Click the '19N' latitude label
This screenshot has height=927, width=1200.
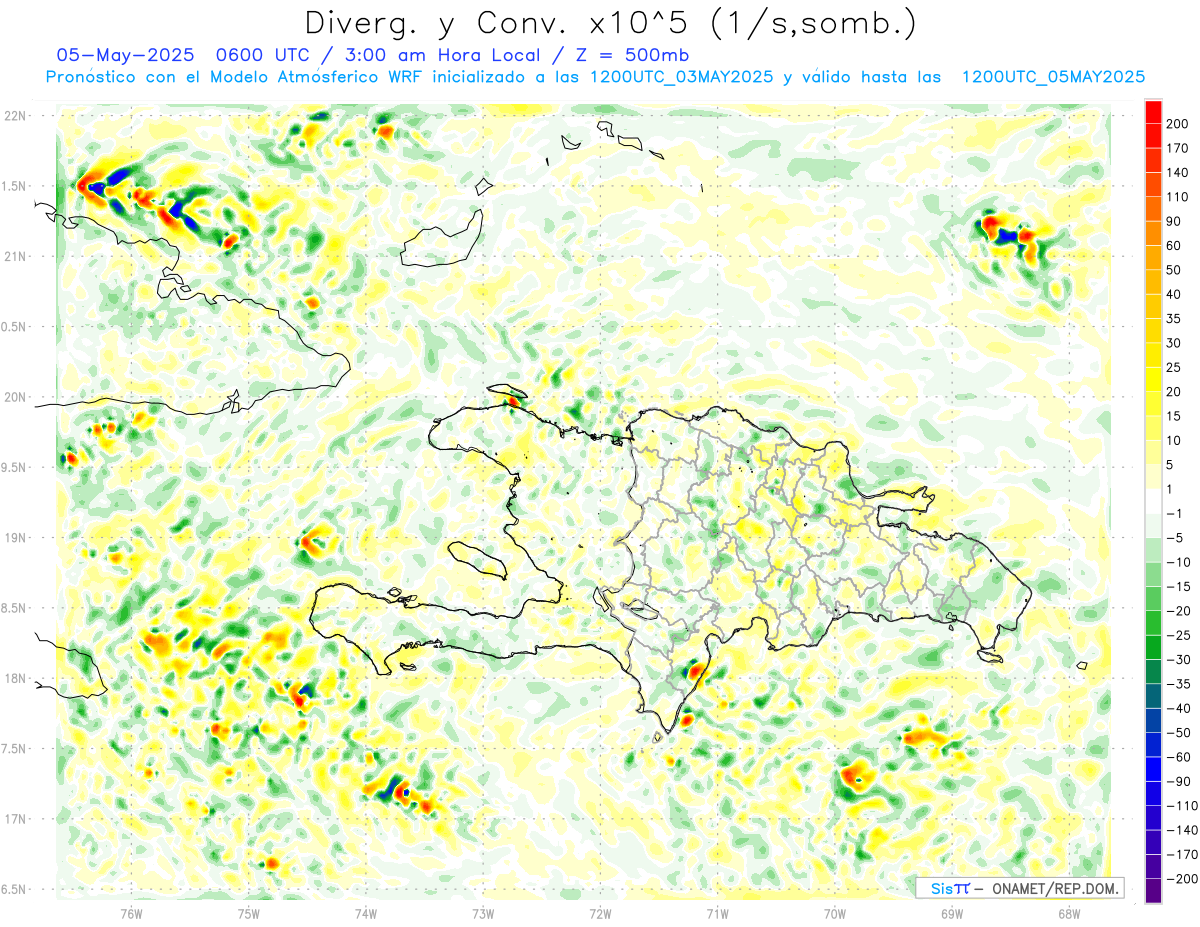click(x=14, y=538)
